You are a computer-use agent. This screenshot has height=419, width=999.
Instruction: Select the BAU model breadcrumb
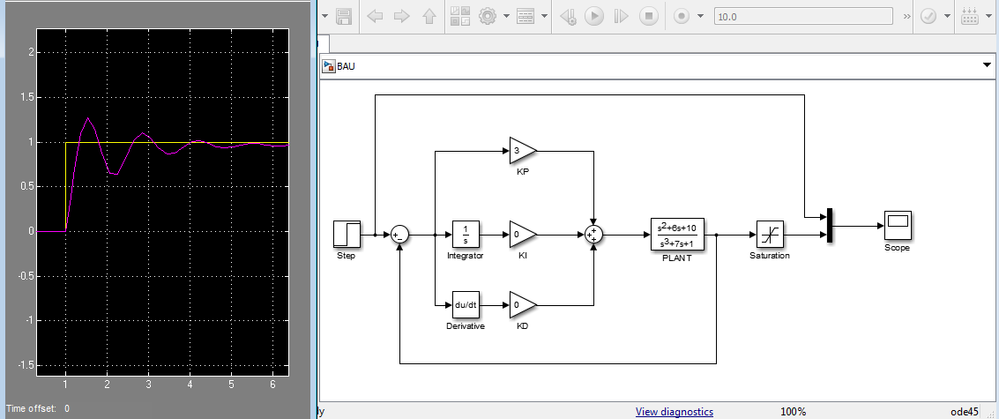[x=346, y=66]
